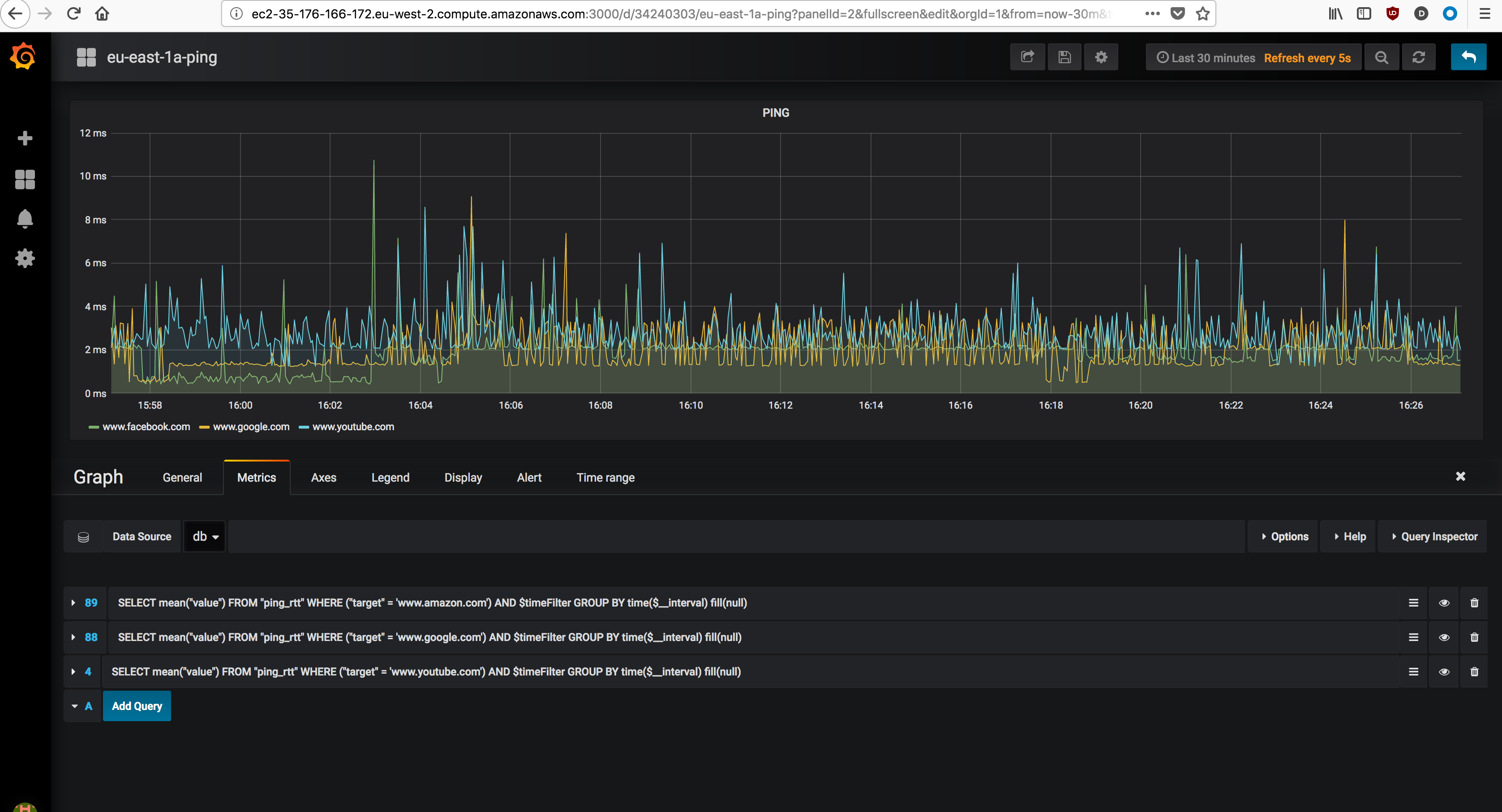1502x812 pixels.
Task: Delete the www.amazon.com query with trash icon
Action: click(1474, 603)
